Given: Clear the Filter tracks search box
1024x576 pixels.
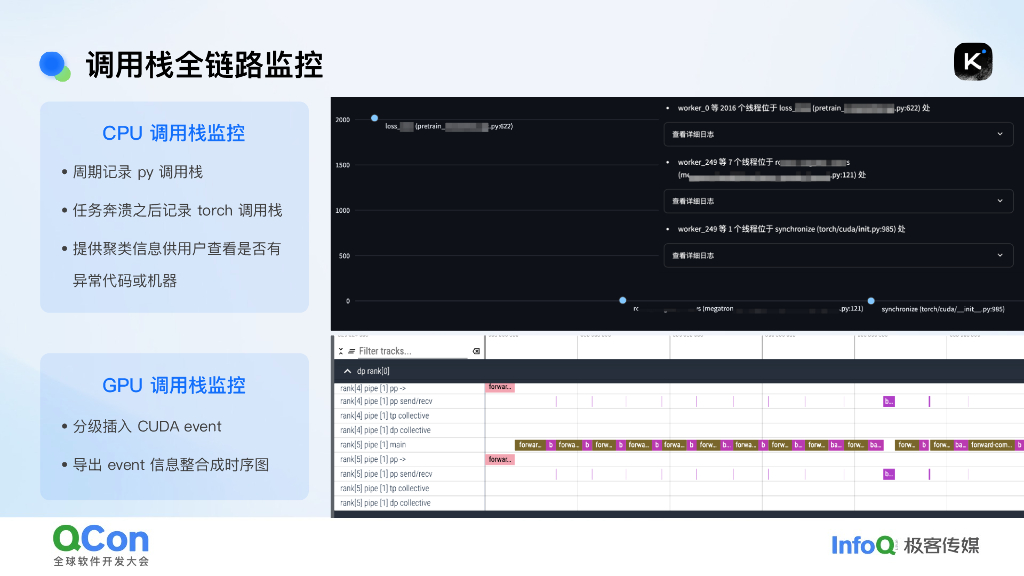Looking at the screenshot, I should [x=477, y=351].
